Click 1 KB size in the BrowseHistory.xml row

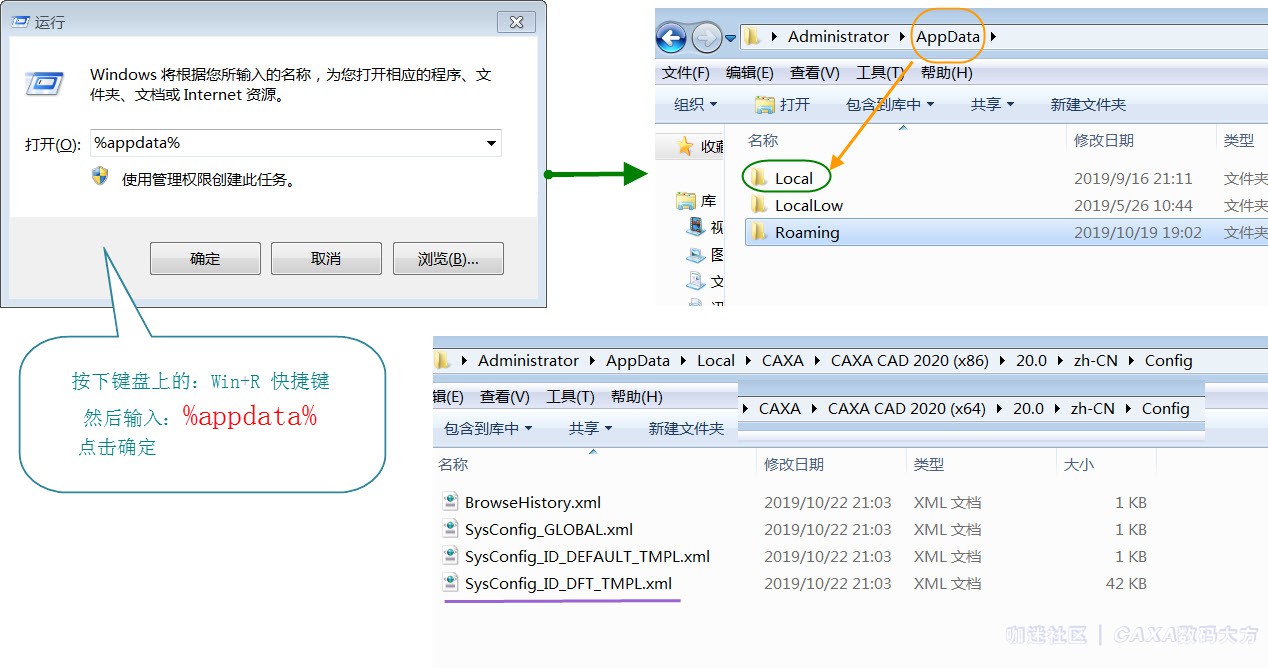[1131, 502]
